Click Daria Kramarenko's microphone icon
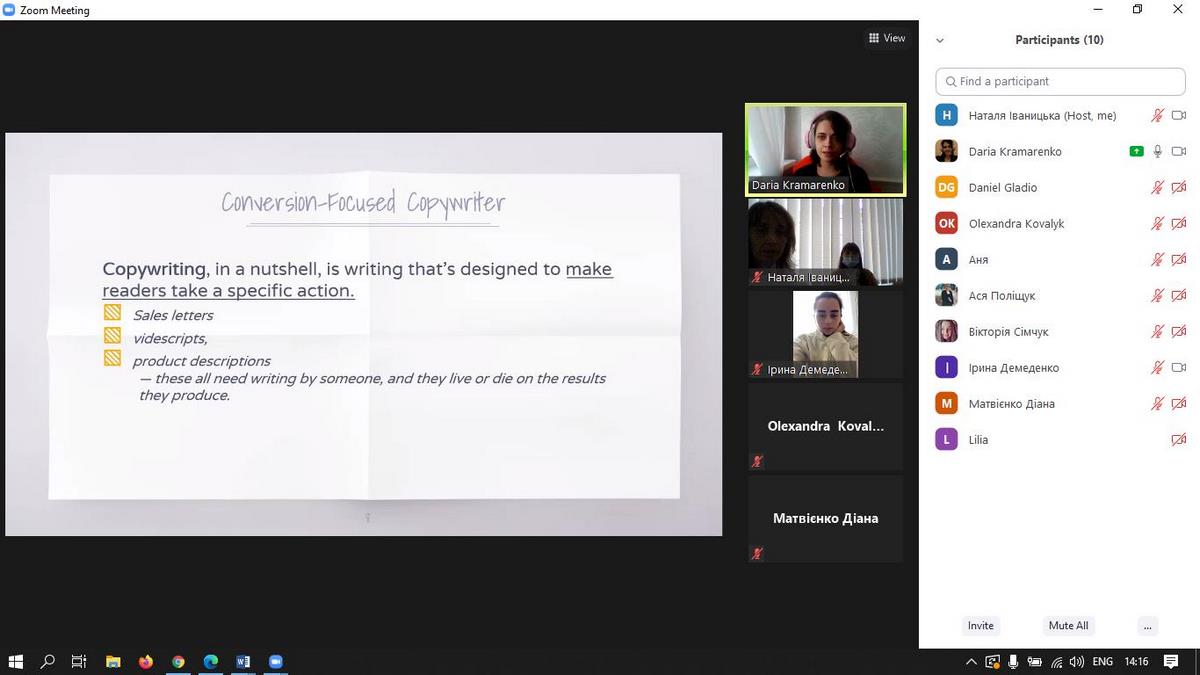Screen dimensions: 1200x675 tap(1158, 152)
